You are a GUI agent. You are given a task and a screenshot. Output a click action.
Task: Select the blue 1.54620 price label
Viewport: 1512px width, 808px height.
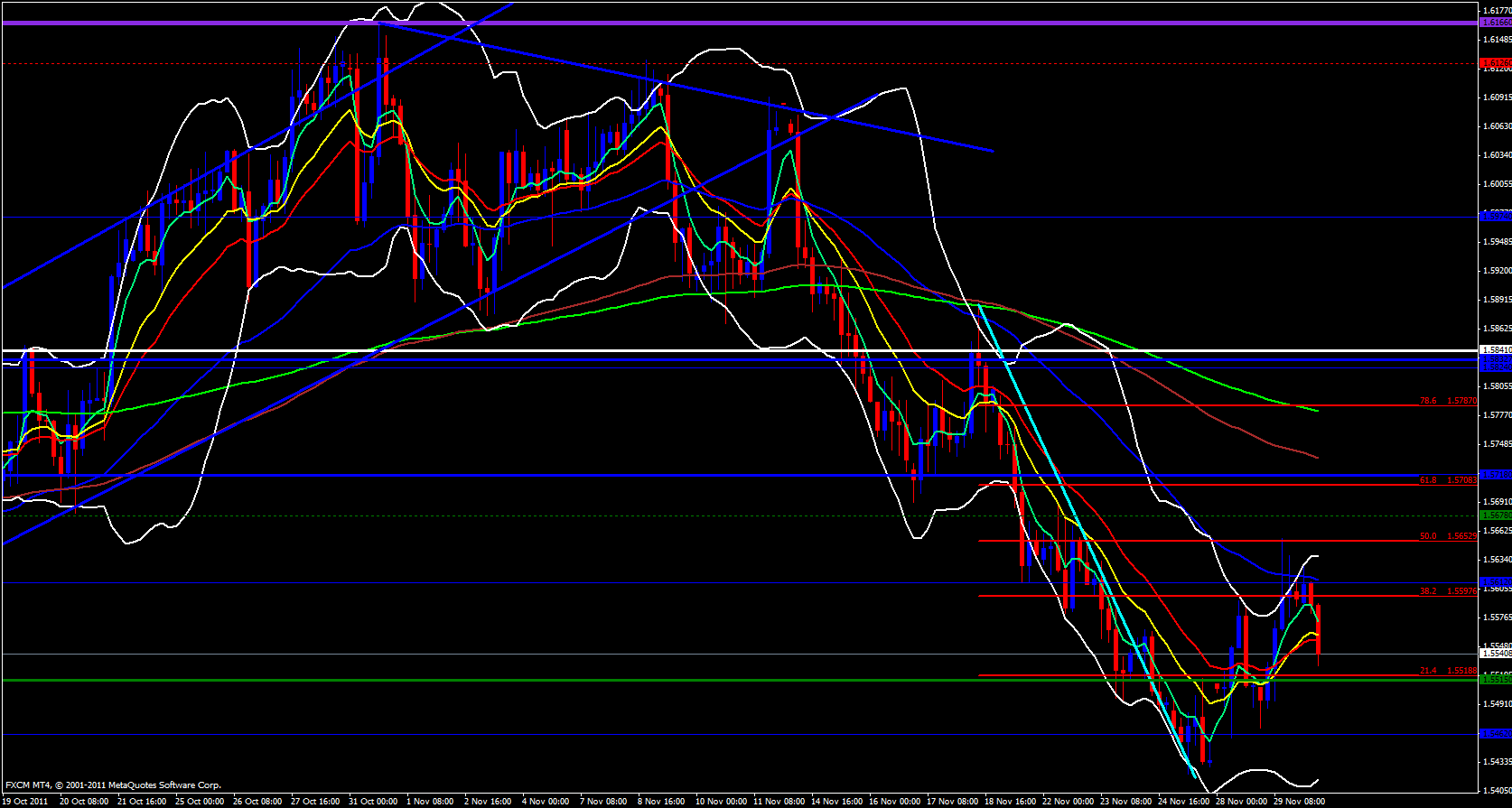point(1495,734)
